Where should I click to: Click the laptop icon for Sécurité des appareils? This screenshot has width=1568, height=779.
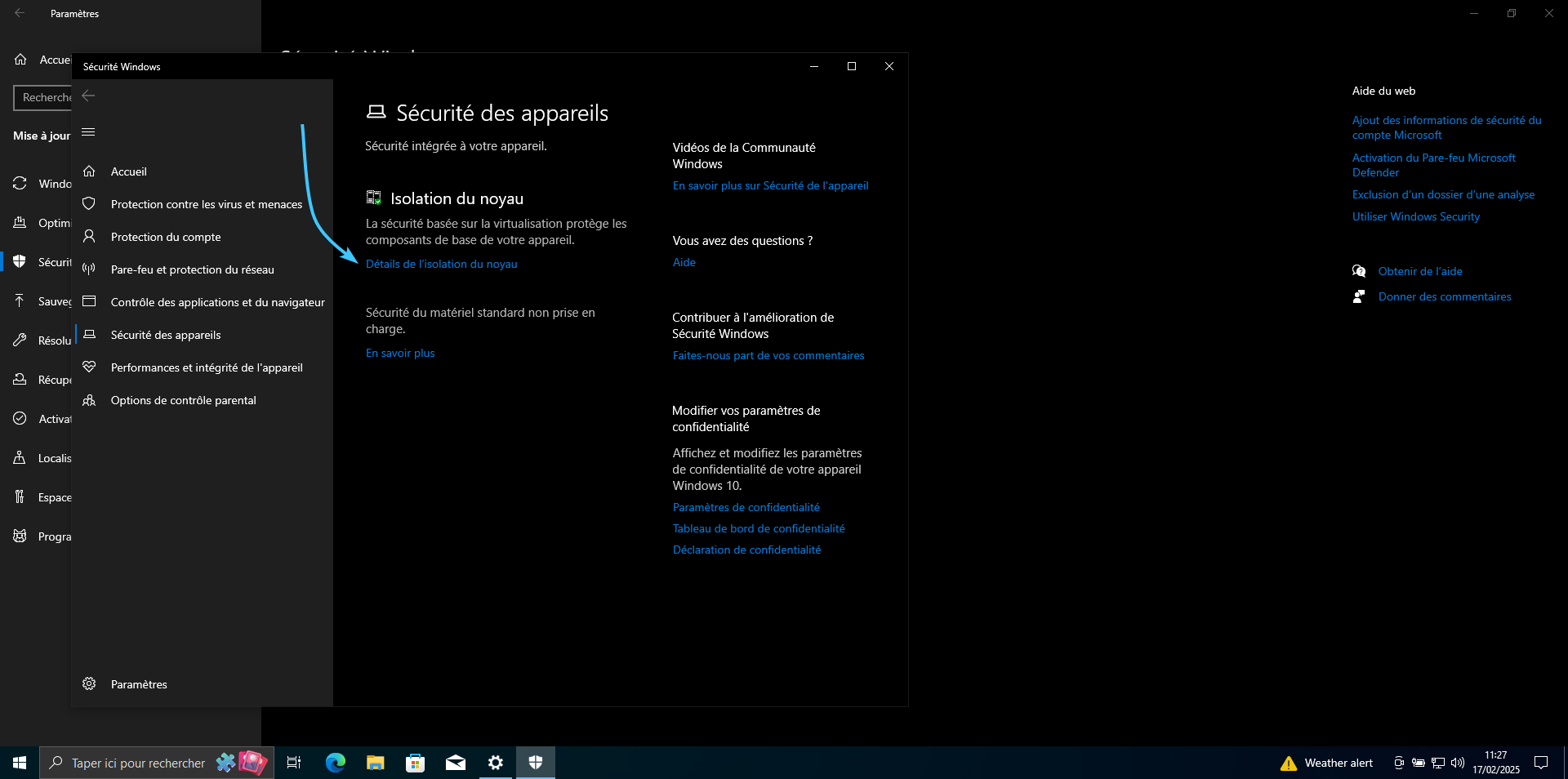click(x=89, y=334)
